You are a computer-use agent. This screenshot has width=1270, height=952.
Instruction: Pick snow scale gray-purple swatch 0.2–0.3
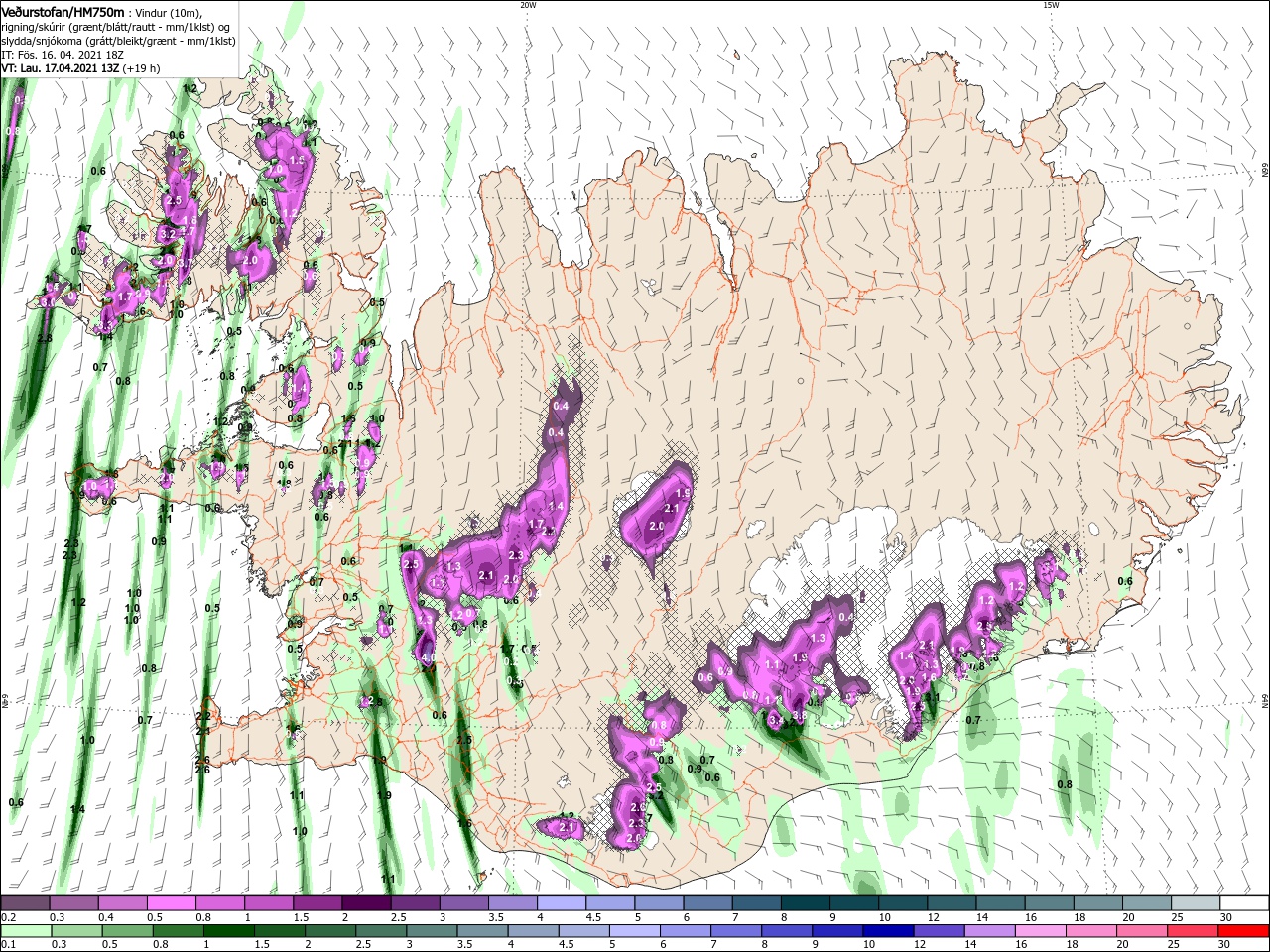(x=25, y=903)
